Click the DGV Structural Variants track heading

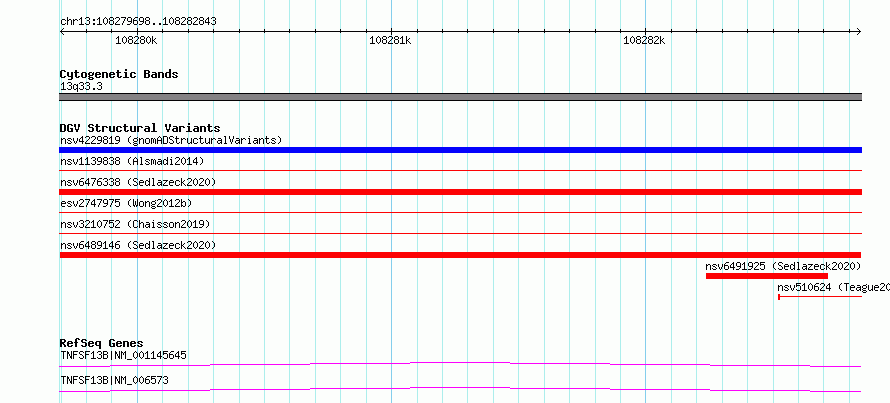click(x=140, y=128)
